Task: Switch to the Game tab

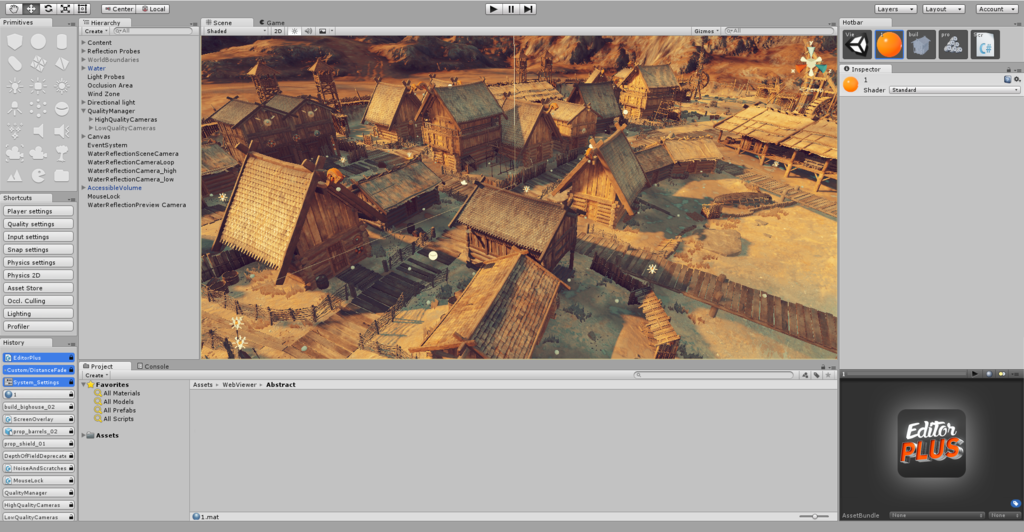Action: (272, 22)
